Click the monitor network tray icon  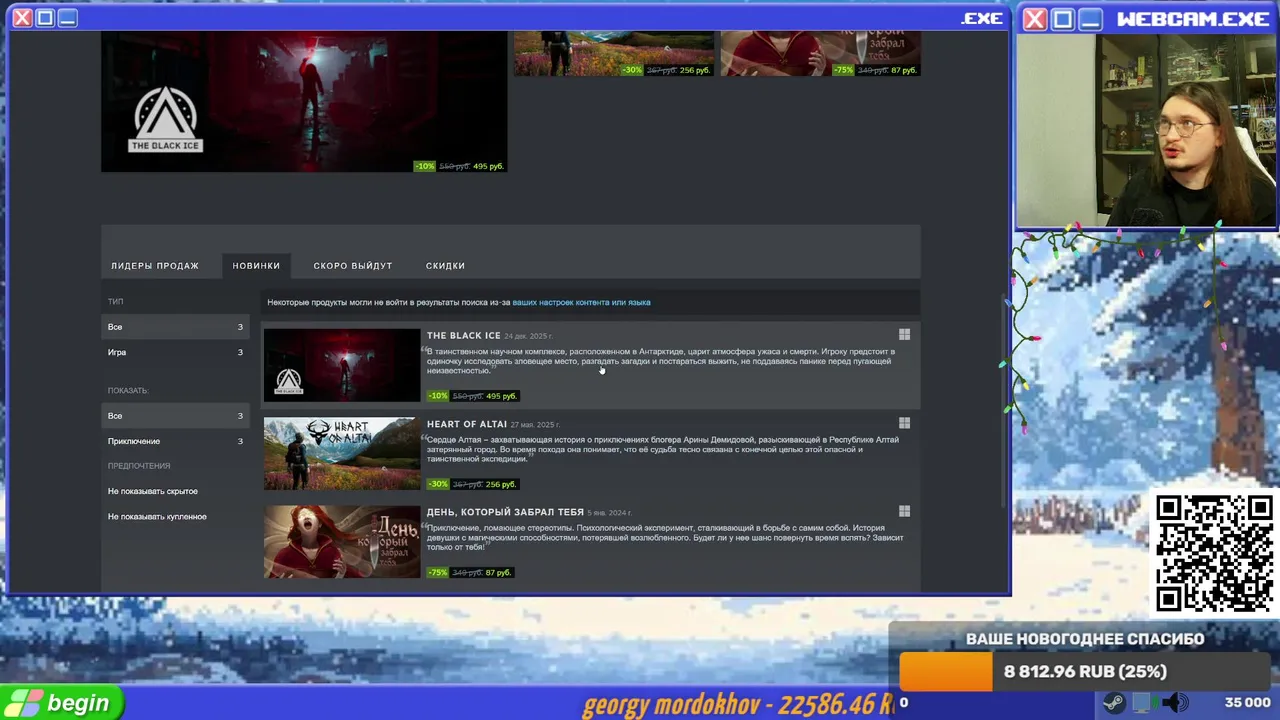[1145, 703]
